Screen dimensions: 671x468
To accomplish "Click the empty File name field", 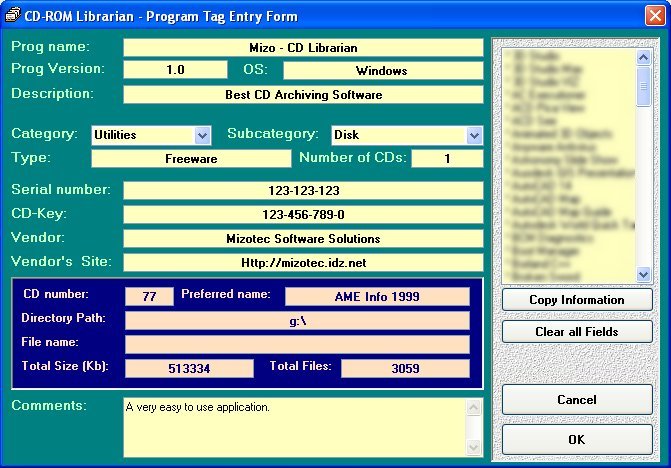I will pos(297,344).
